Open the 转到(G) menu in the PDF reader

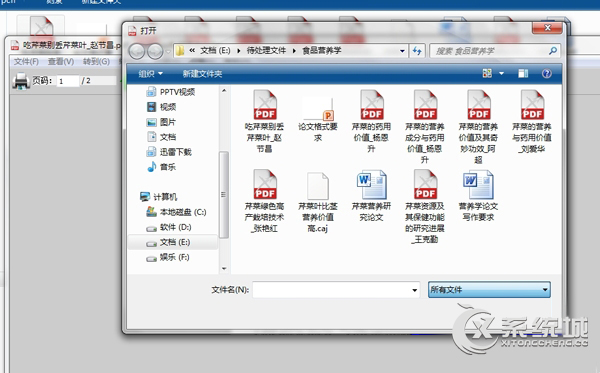96,61
